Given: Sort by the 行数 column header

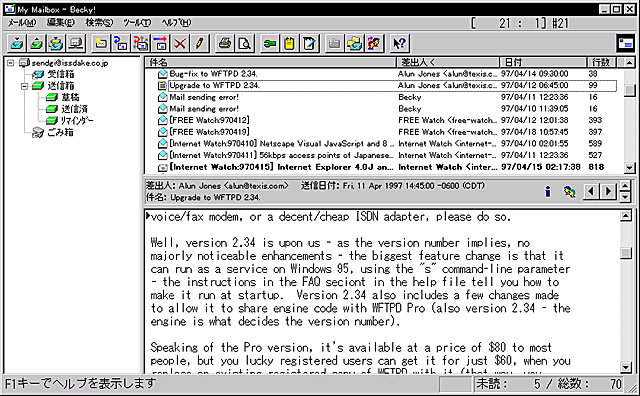Looking at the screenshot, I should coord(602,62).
